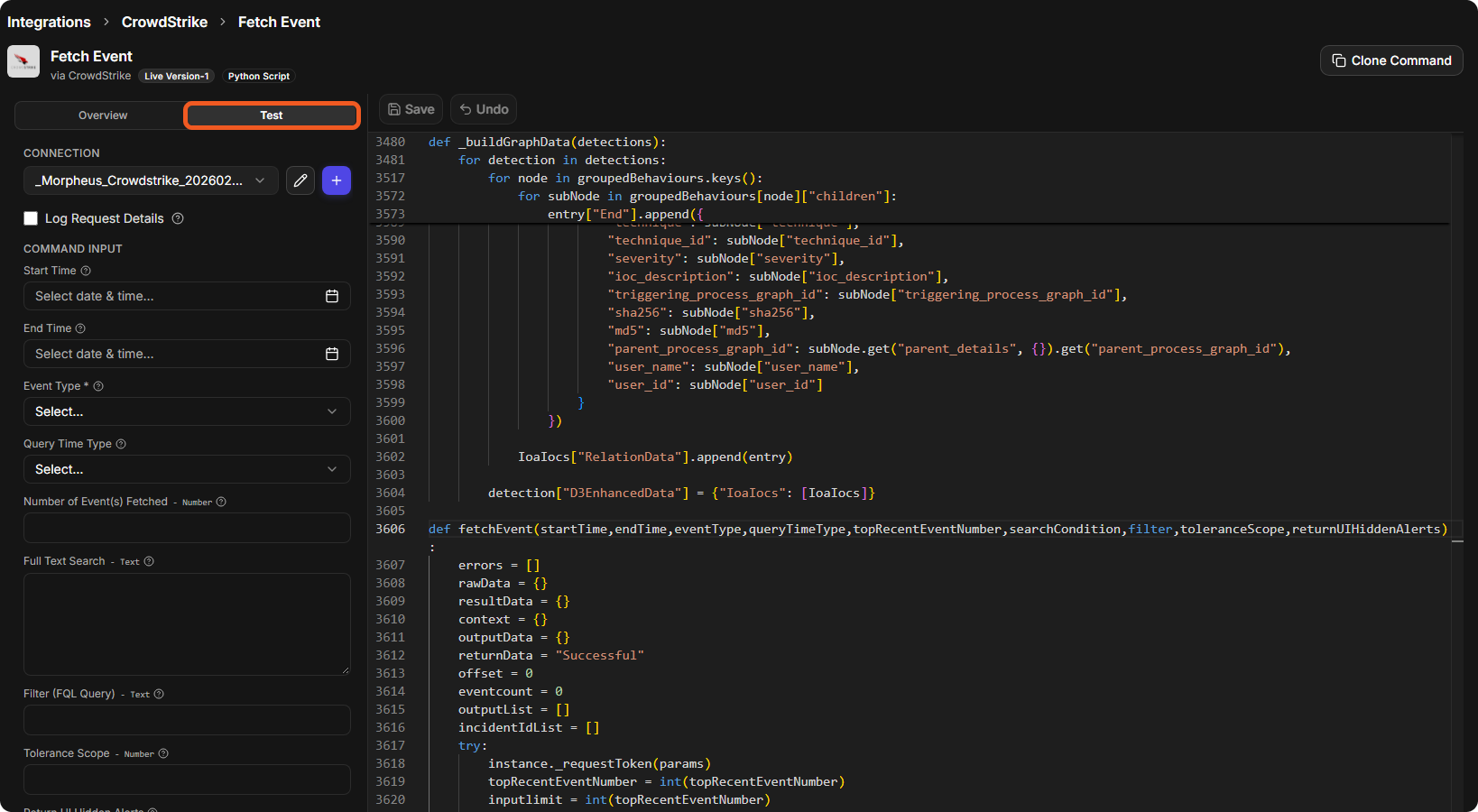Click the Python Script badge

click(259, 77)
